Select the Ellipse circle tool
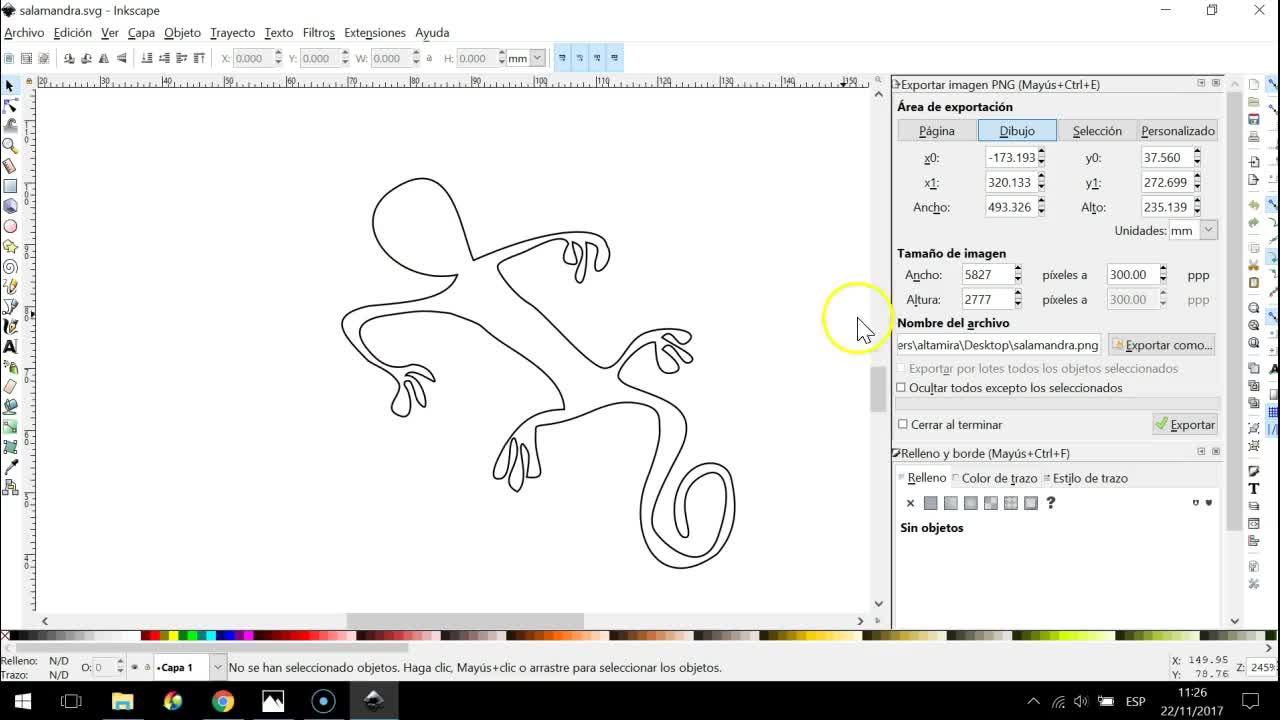This screenshot has height=720, width=1280. coord(10,226)
